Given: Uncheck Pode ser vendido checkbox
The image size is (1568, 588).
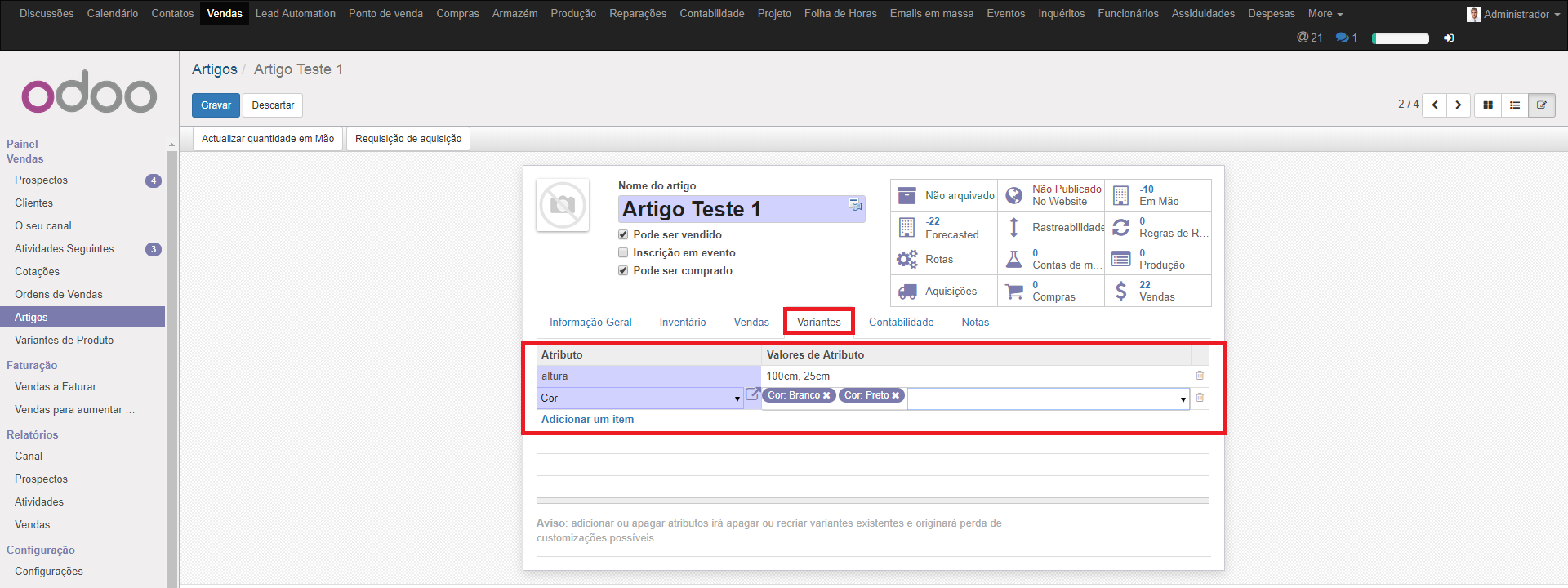Looking at the screenshot, I should point(623,235).
